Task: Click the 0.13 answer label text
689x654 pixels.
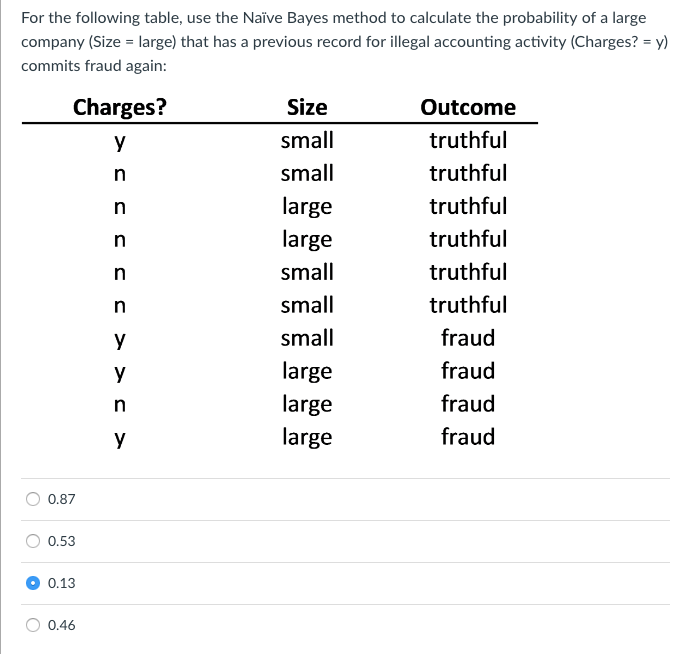Action: point(62,583)
